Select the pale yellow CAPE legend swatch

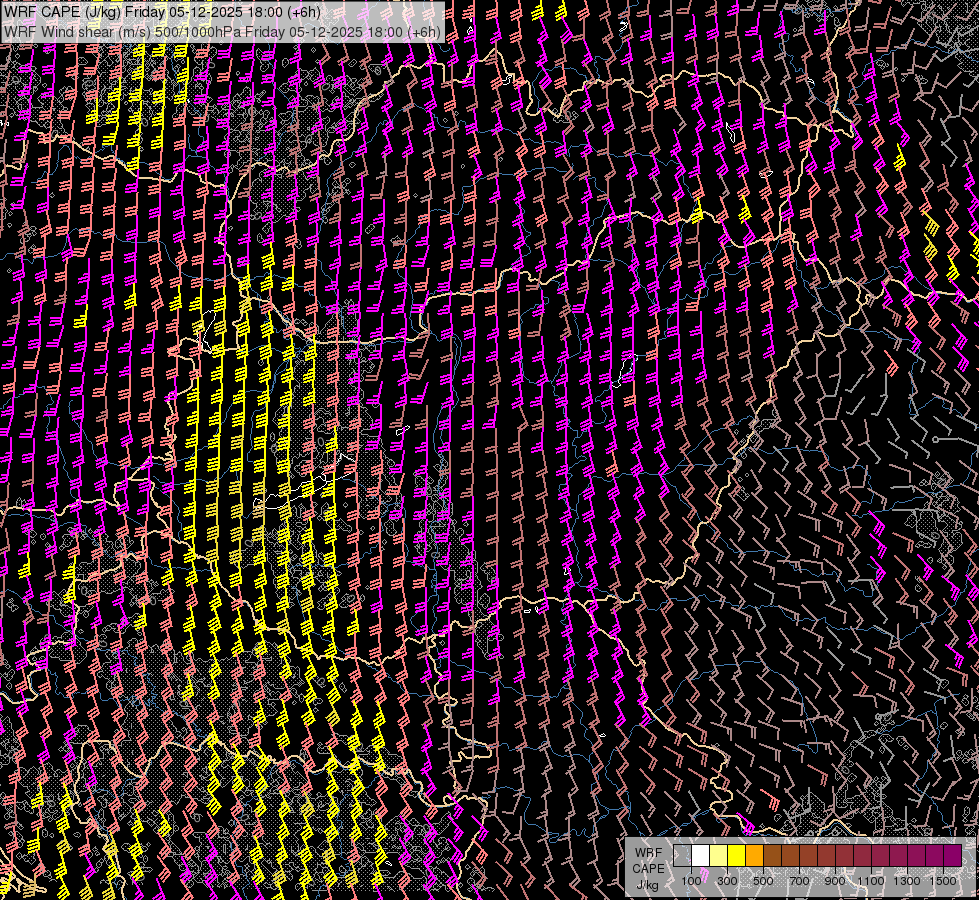pyautogui.click(x=718, y=856)
